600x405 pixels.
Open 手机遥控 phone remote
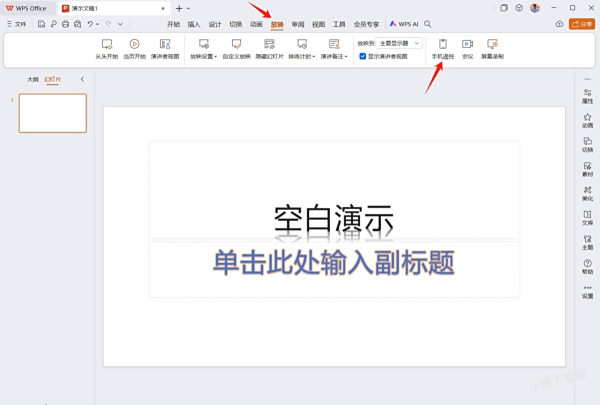click(x=443, y=49)
